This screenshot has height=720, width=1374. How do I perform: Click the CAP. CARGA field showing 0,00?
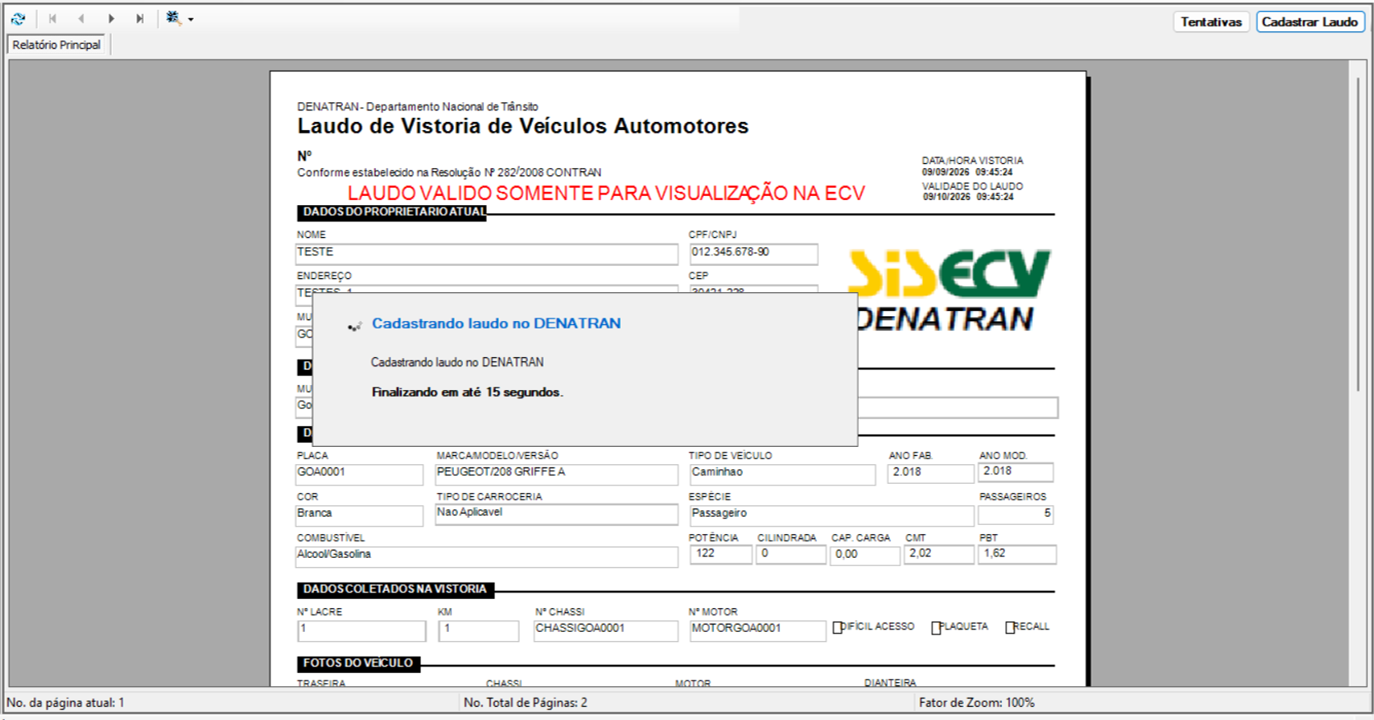pyautogui.click(x=865, y=555)
